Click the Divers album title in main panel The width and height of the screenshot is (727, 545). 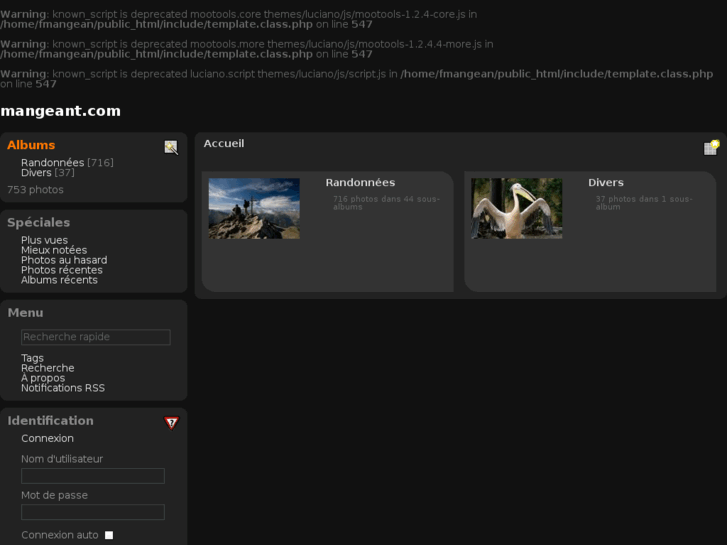coord(606,183)
